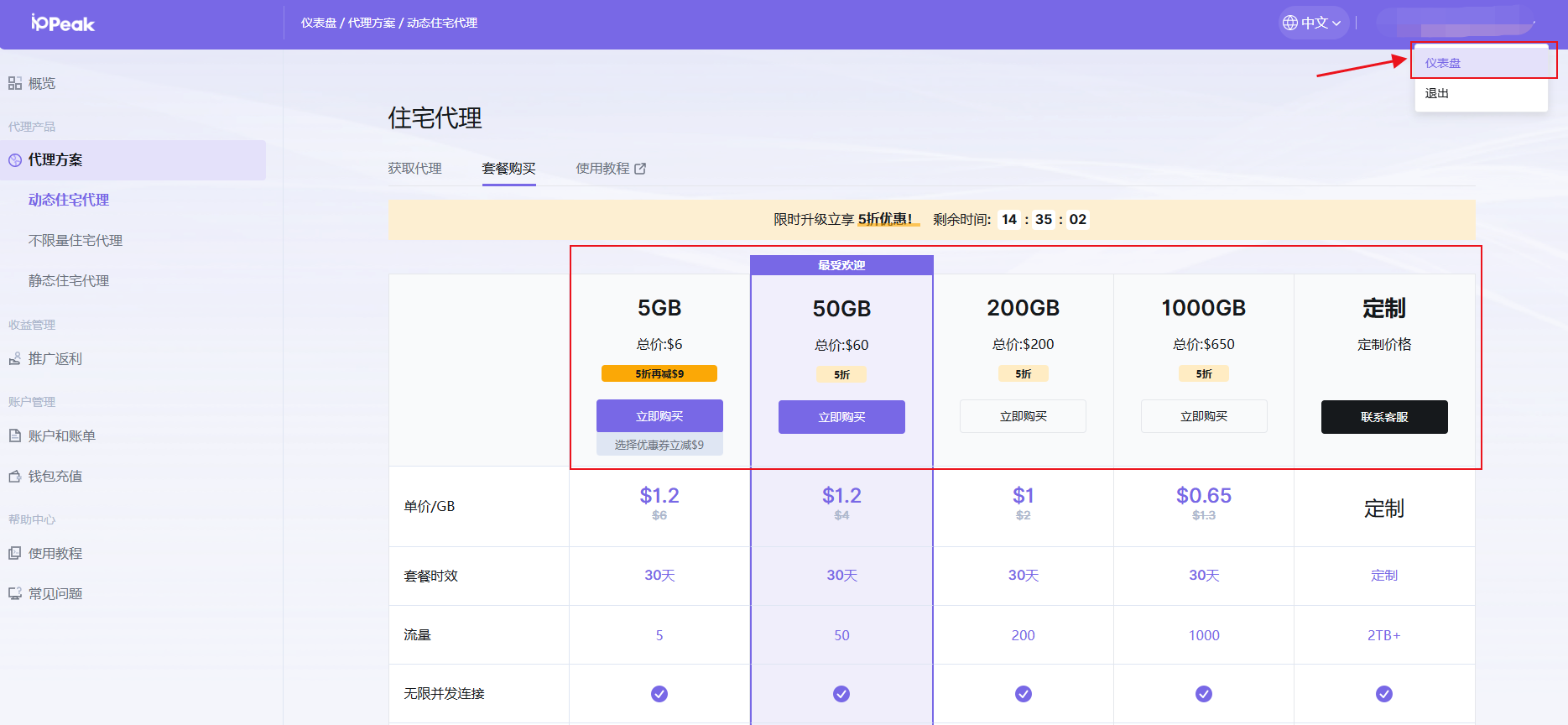Click the 200GB column checkmark for 无限并发连接
1568x725 pixels.
[x=1023, y=694]
